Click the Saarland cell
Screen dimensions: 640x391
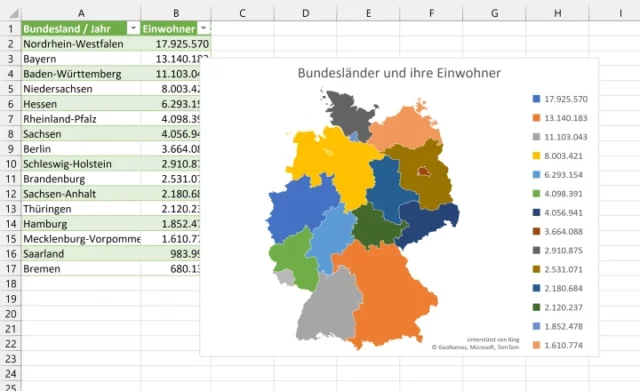tap(81, 253)
